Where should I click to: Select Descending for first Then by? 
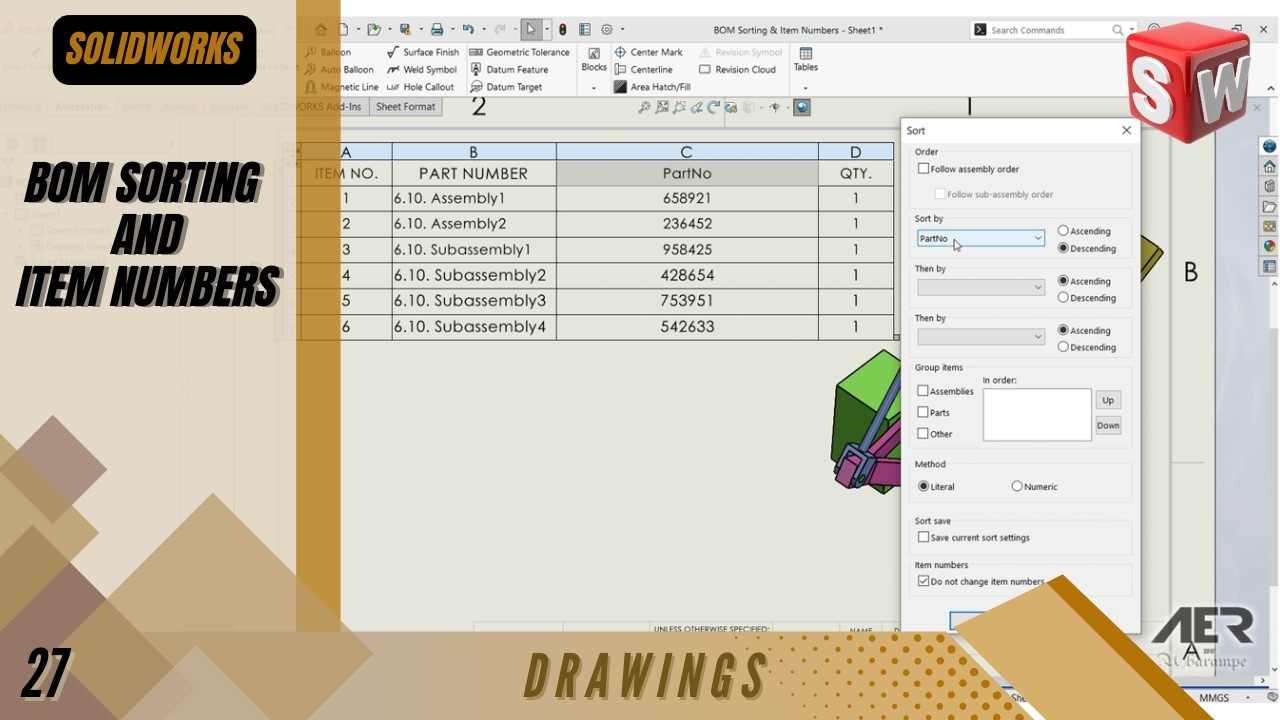click(x=1063, y=298)
